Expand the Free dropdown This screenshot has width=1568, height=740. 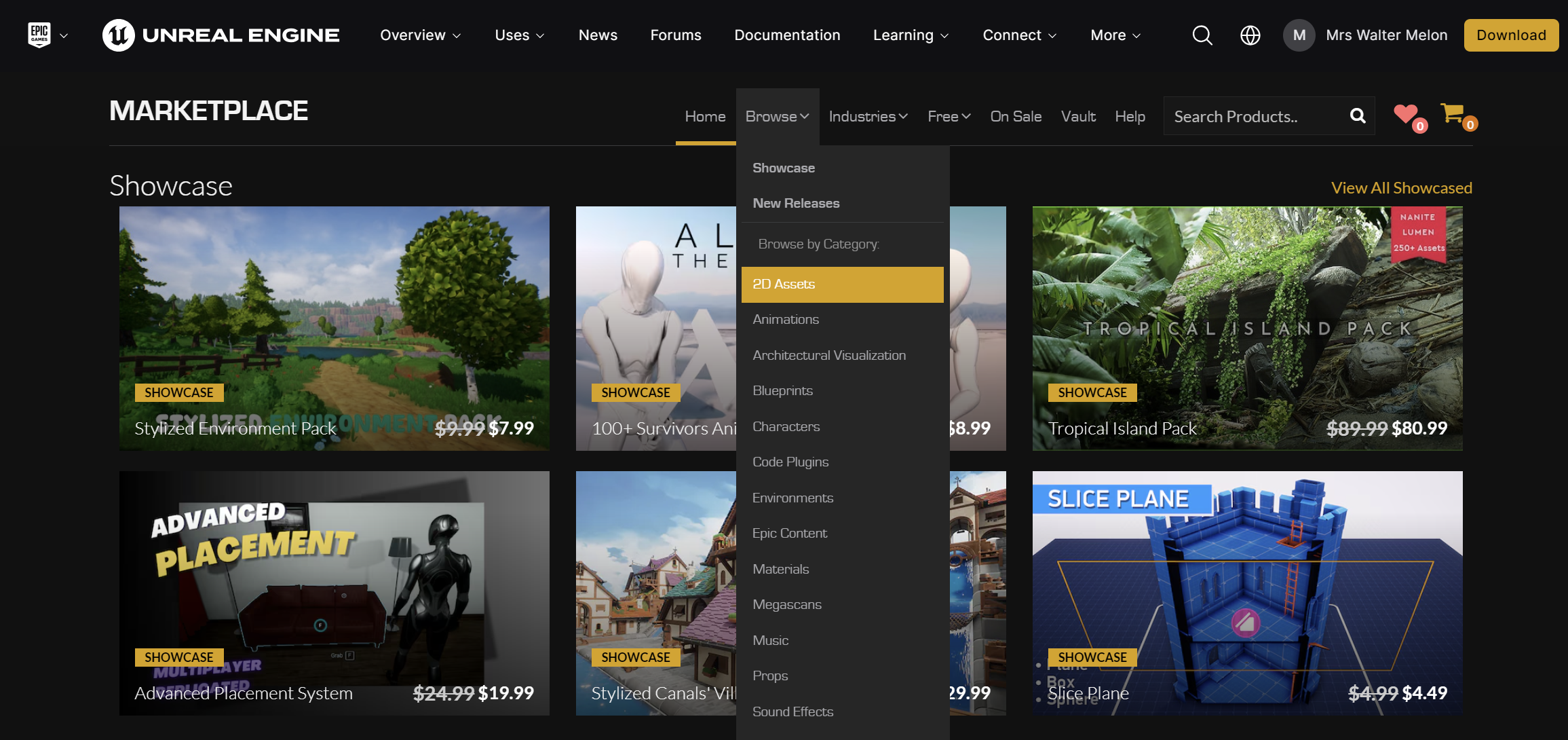tap(949, 117)
